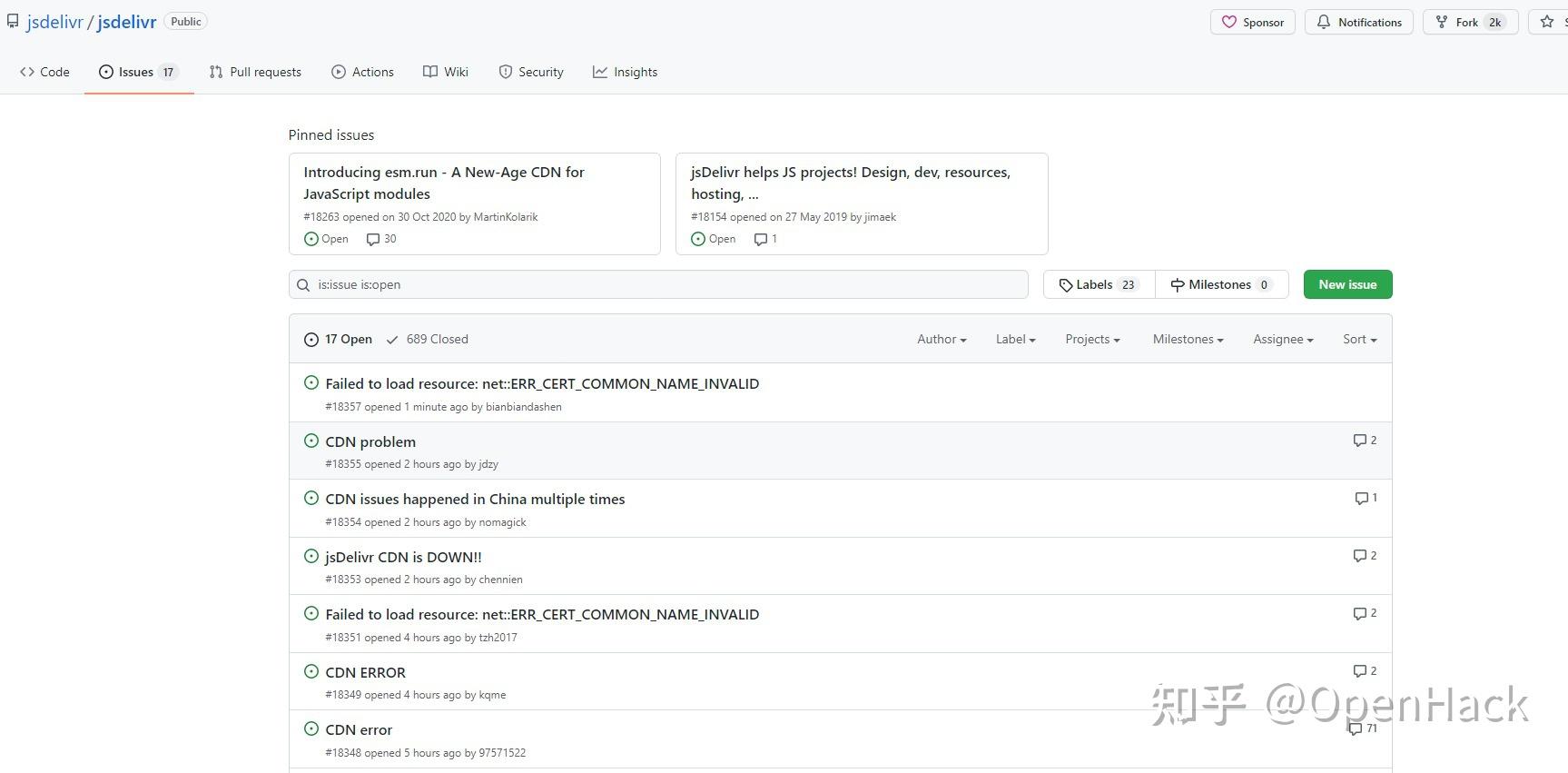Open the Label filter dropdown
Image resolution: width=1568 pixels, height=773 pixels.
1015,339
